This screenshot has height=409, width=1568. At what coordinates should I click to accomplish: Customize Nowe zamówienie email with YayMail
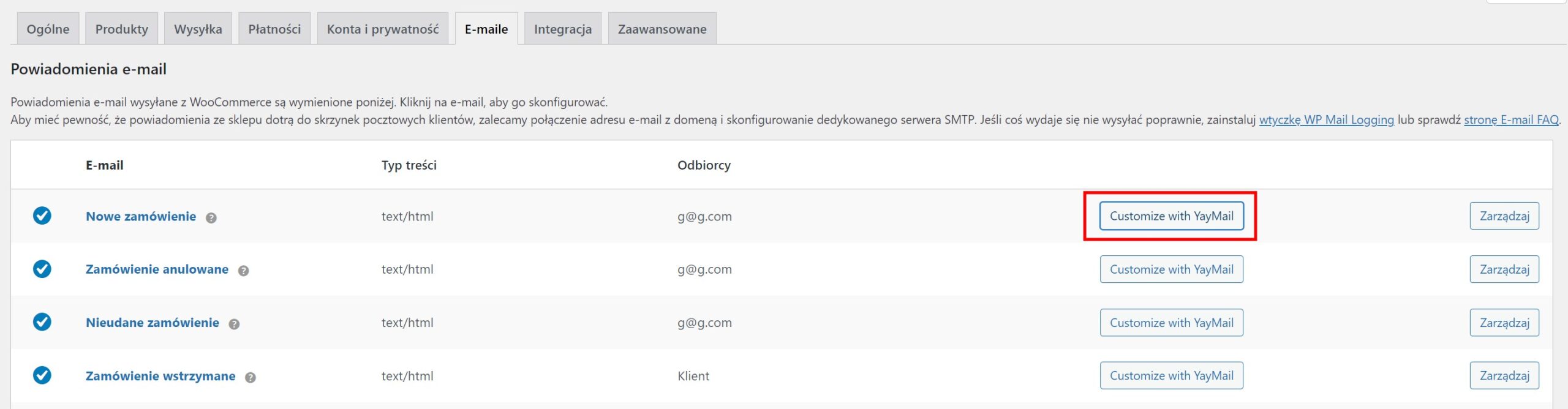1171,216
